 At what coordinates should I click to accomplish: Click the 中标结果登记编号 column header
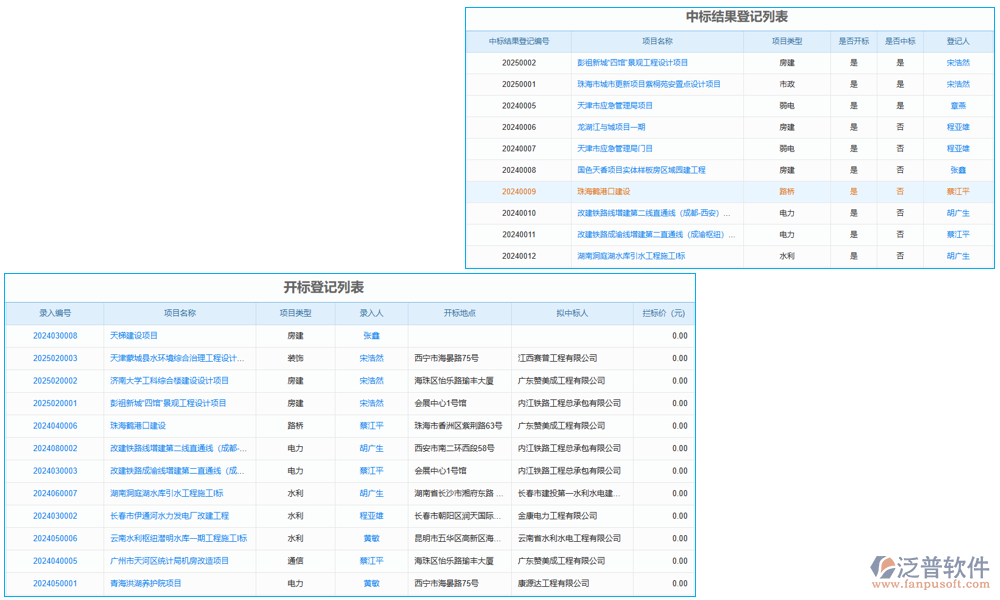519,42
